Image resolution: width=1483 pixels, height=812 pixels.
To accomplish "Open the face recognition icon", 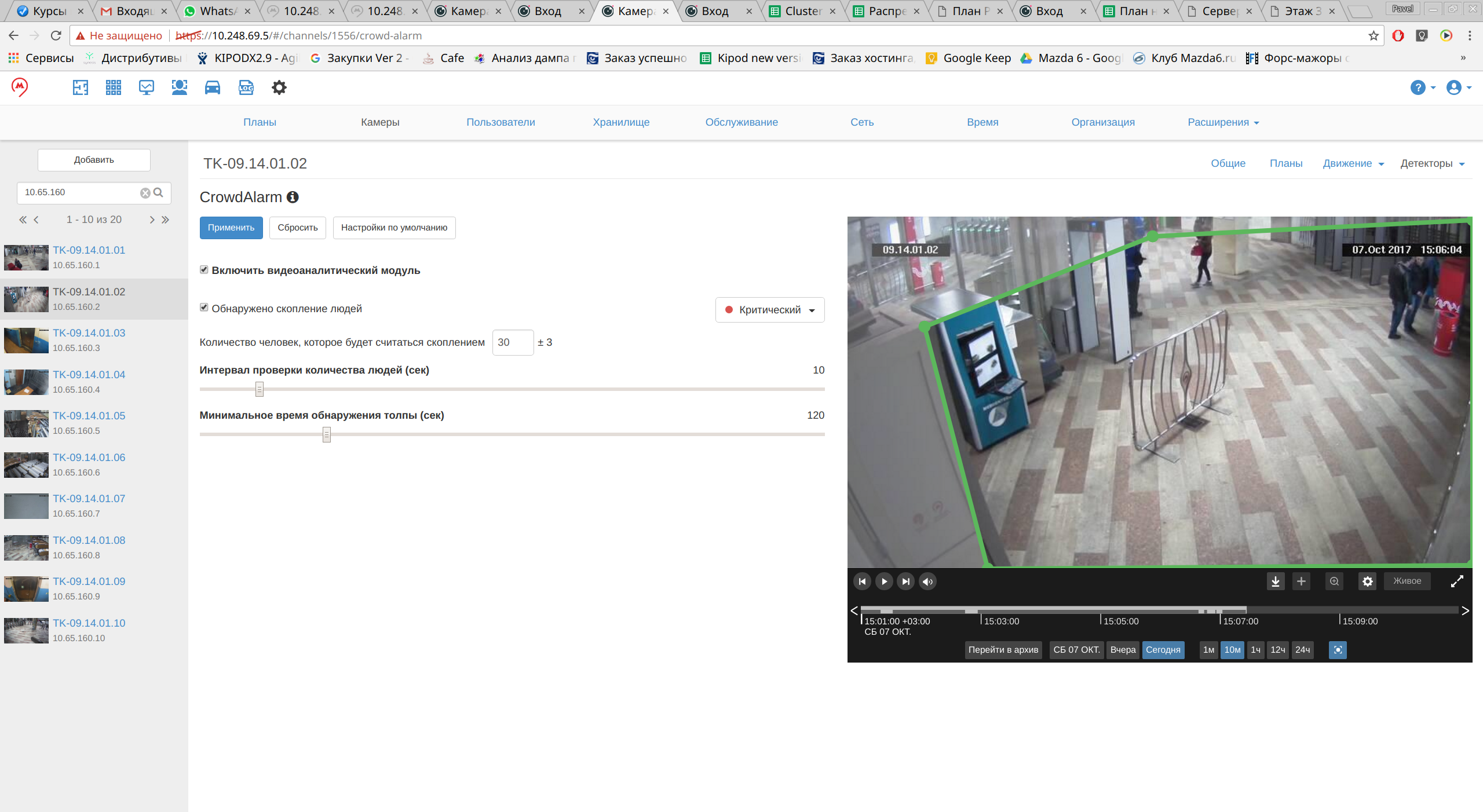I will tap(180, 87).
